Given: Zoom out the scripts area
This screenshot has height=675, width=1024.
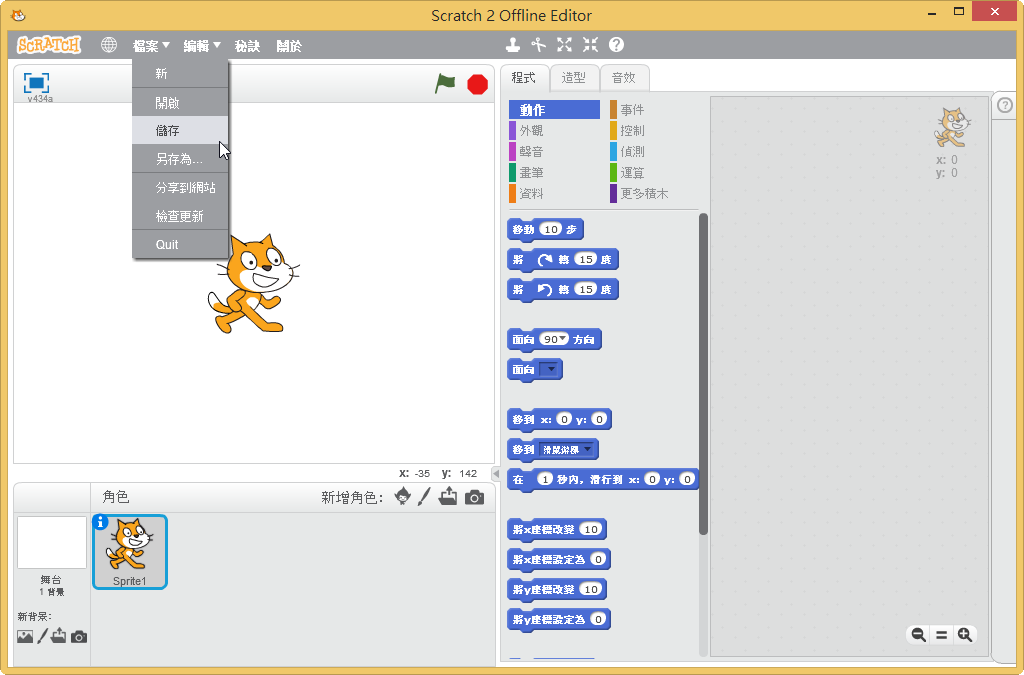Looking at the screenshot, I should coord(918,635).
